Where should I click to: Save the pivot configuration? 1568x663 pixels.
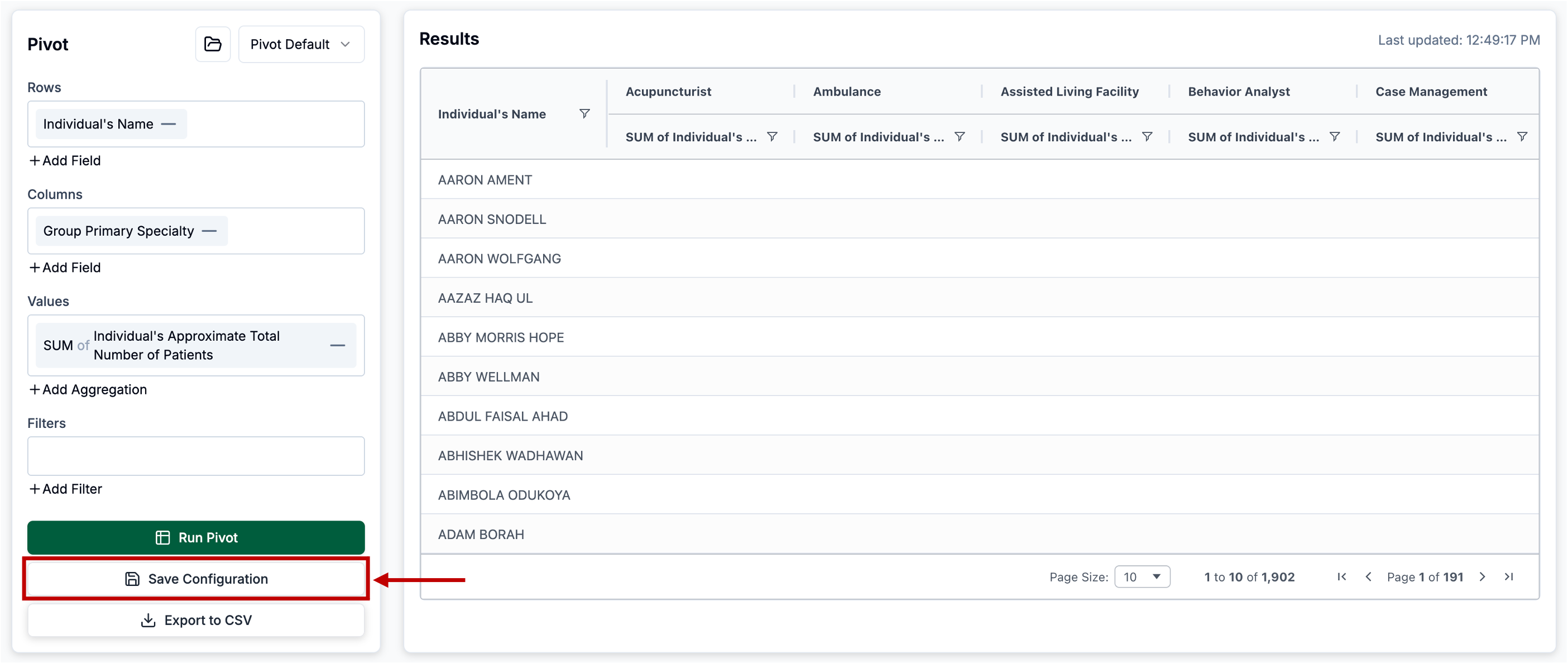pyautogui.click(x=196, y=579)
